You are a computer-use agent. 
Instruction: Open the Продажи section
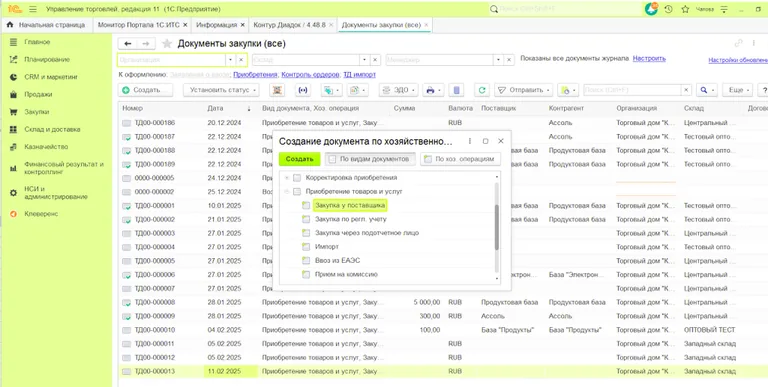coord(38,94)
